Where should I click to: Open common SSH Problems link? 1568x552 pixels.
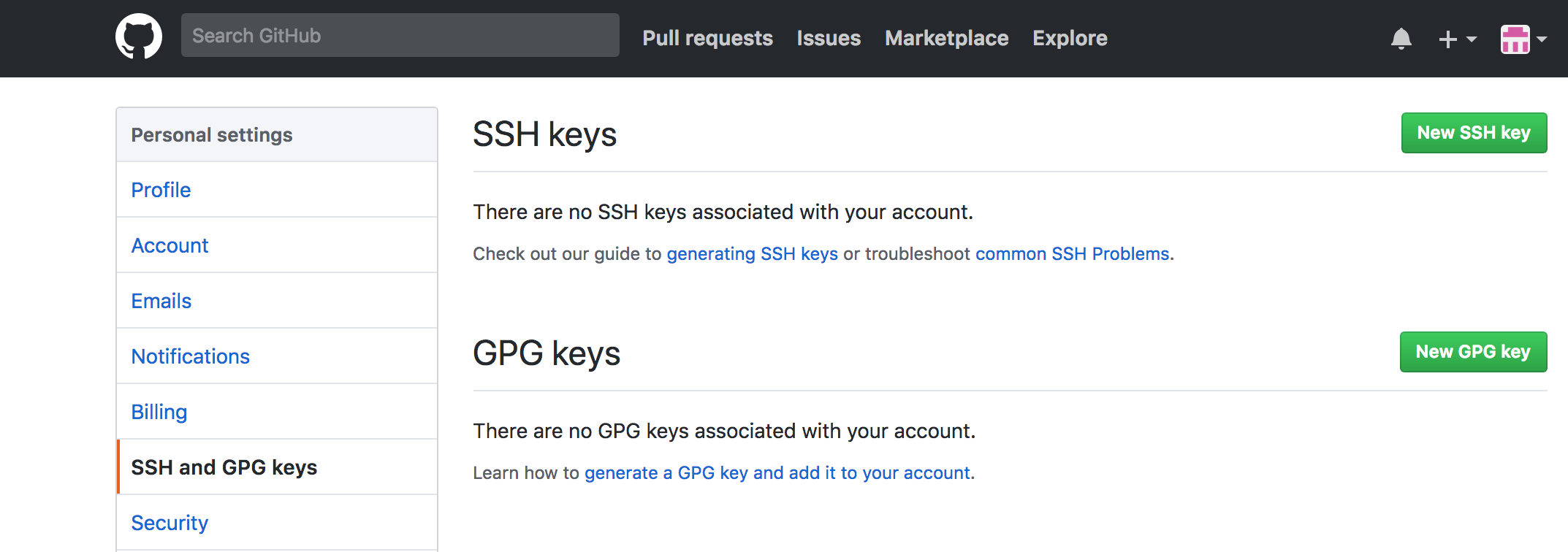(1072, 254)
